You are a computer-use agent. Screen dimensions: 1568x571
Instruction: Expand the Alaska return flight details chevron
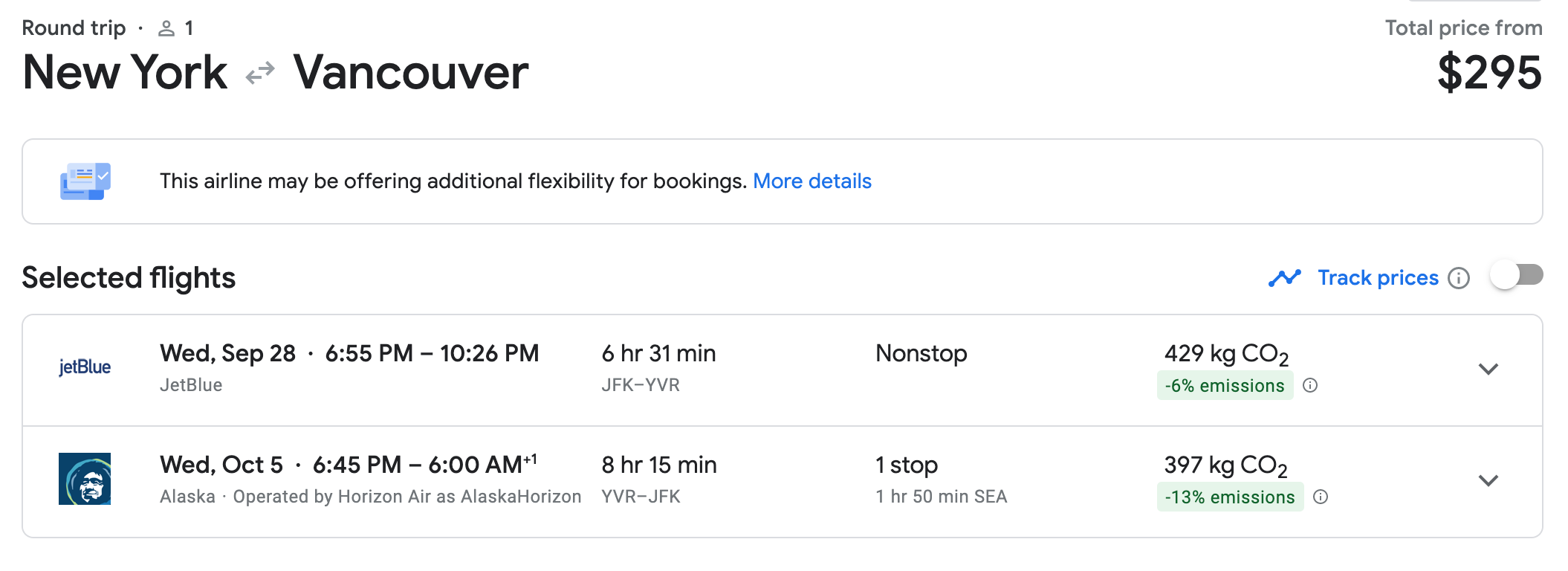coord(1488,480)
